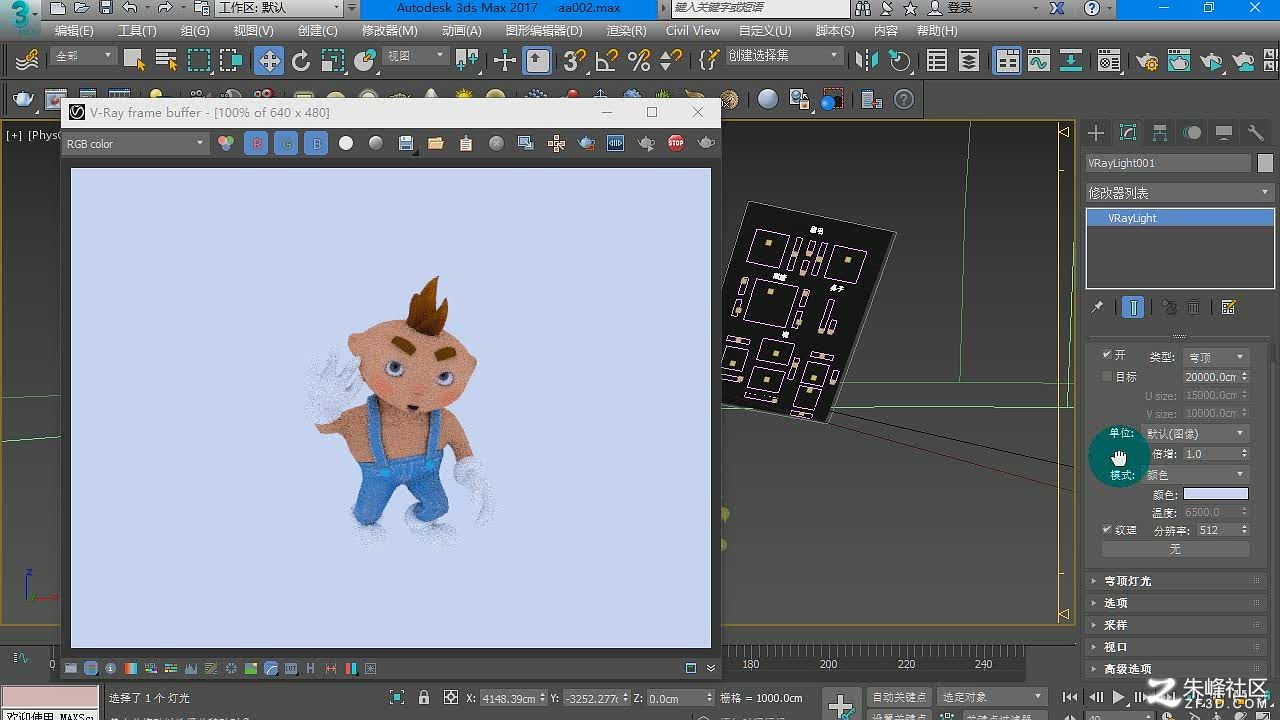Click the Stop rendering icon
The image size is (1280, 720).
pos(676,144)
